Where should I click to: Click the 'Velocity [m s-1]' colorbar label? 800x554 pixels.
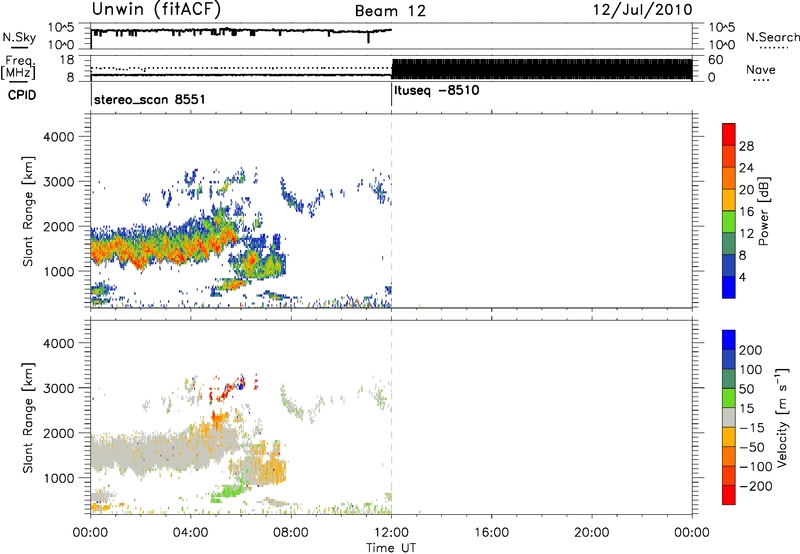781,417
